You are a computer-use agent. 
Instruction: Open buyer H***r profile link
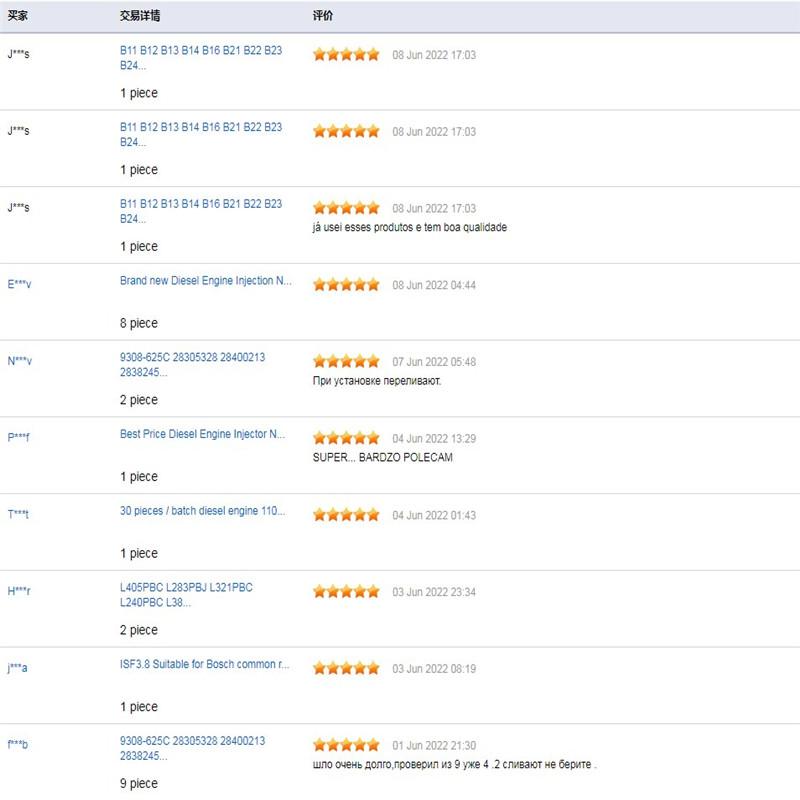coord(19,591)
